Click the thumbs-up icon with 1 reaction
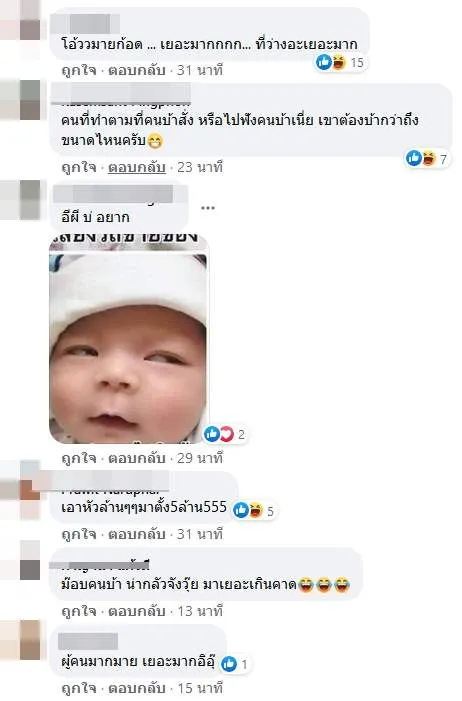This screenshot has width=462, height=701. click(x=234, y=664)
